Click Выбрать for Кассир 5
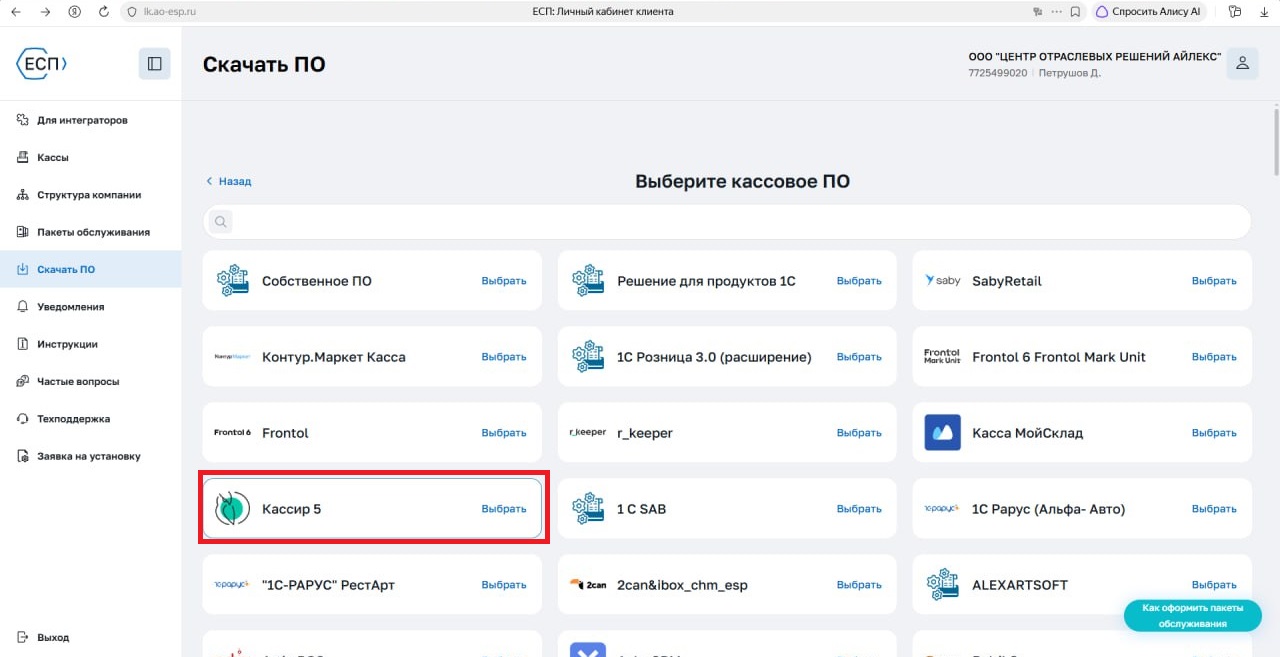The image size is (1280, 657). tap(504, 509)
